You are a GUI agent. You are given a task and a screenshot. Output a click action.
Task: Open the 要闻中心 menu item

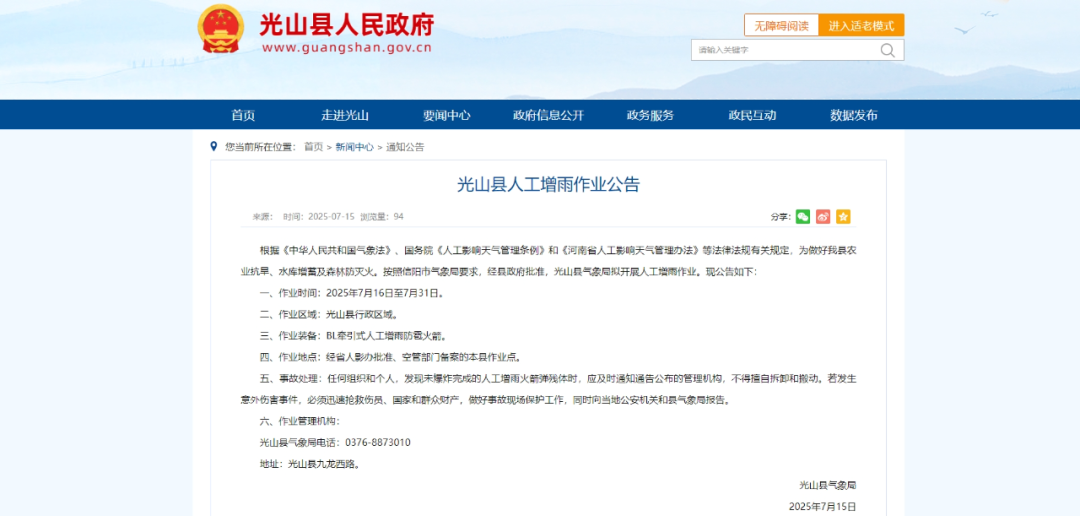(x=447, y=115)
